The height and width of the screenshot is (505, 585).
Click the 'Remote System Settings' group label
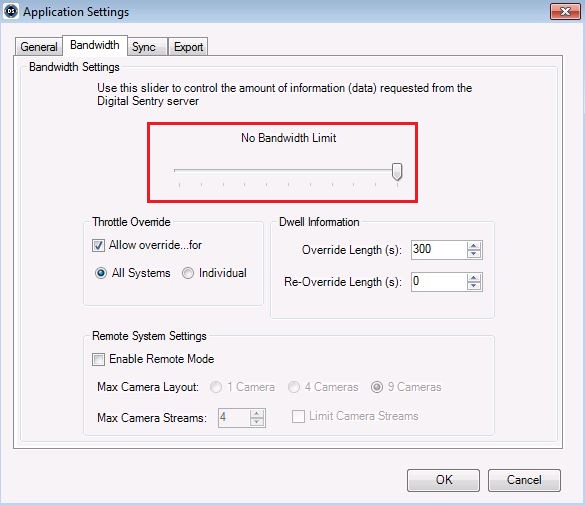149,336
